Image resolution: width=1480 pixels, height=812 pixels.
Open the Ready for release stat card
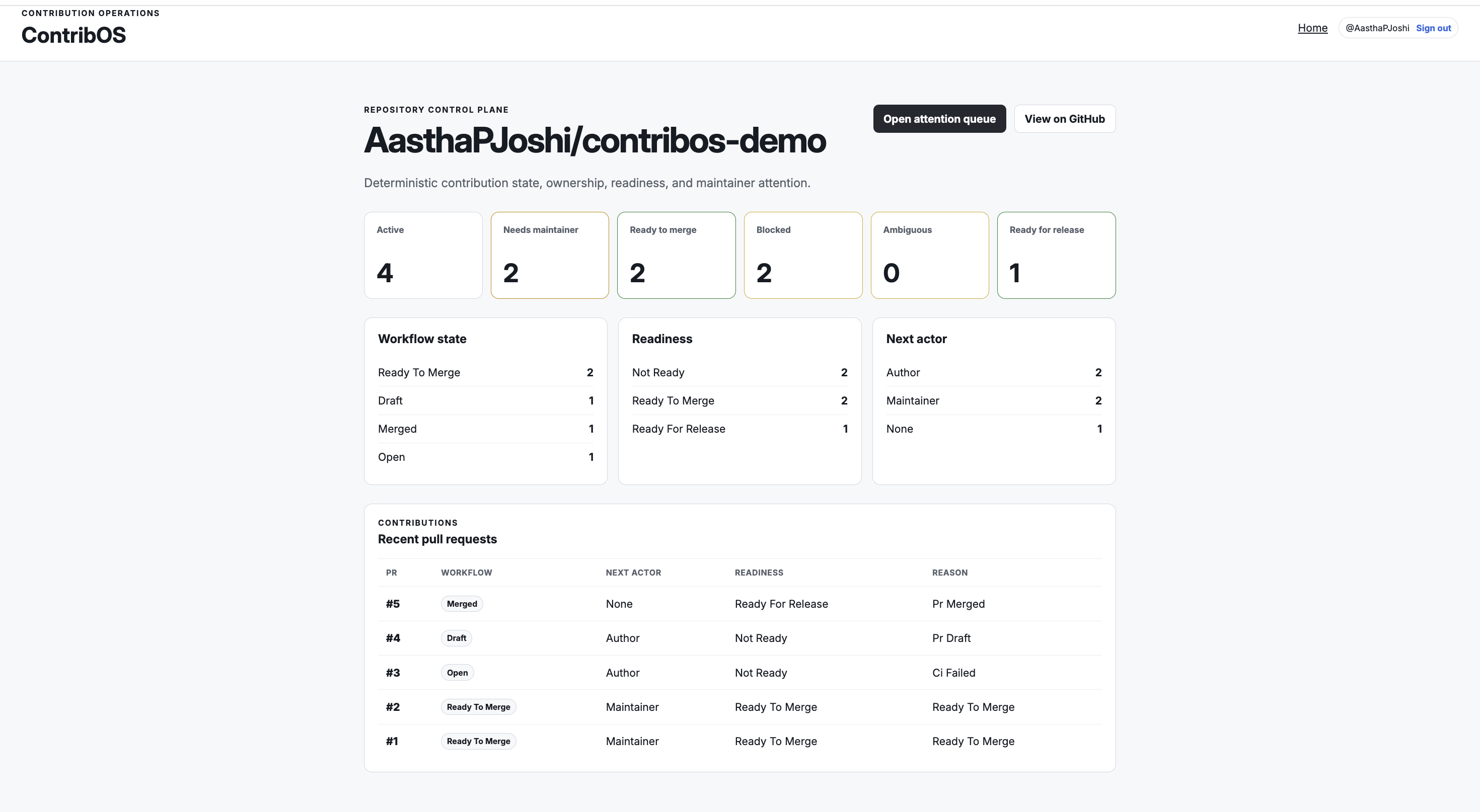tap(1056, 255)
